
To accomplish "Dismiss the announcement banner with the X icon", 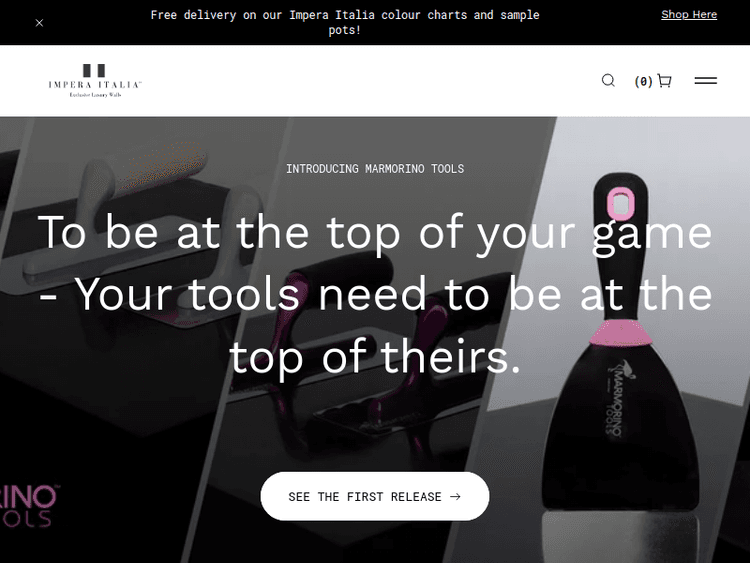I will click(x=39, y=22).
